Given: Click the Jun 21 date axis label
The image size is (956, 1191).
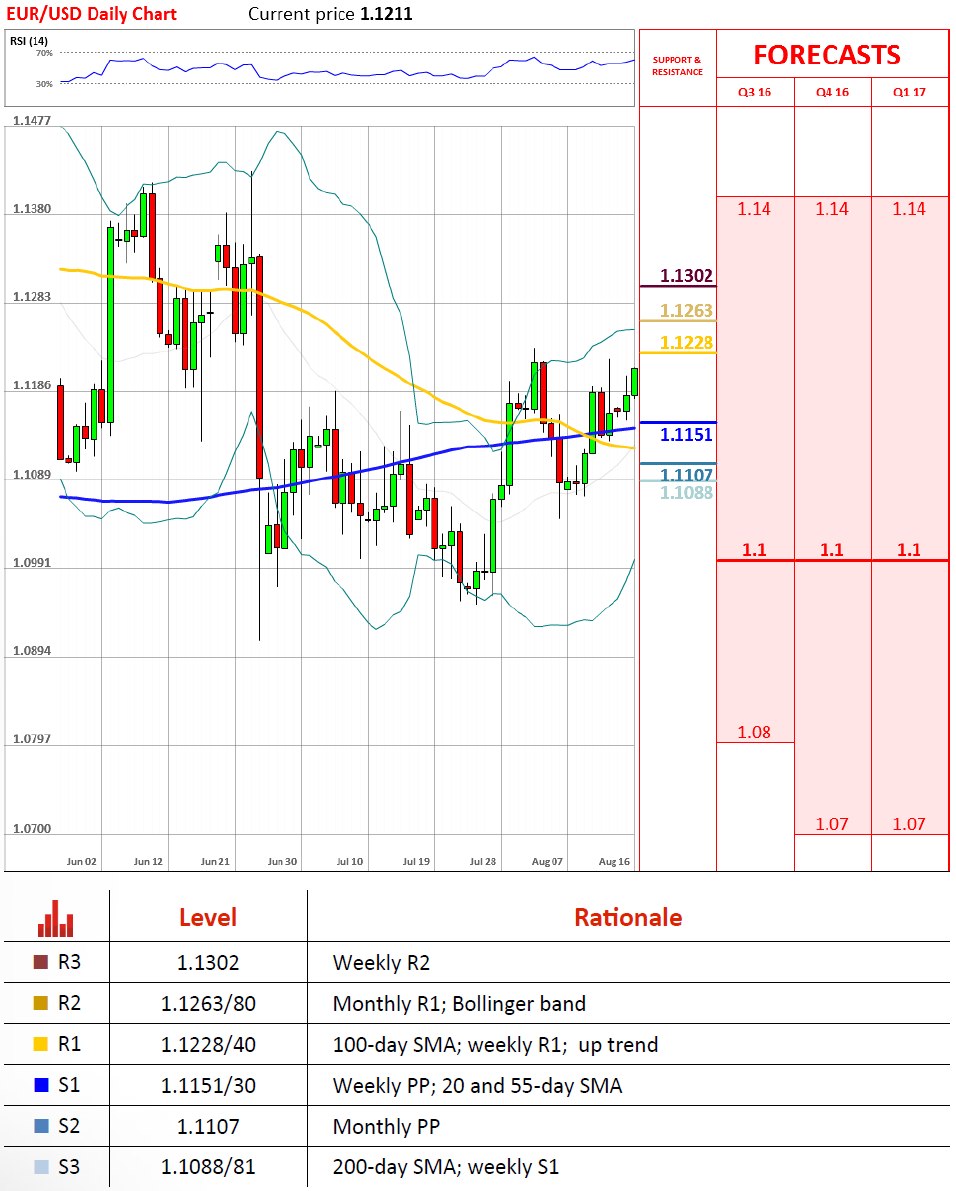Looking at the screenshot, I should tap(215, 861).
